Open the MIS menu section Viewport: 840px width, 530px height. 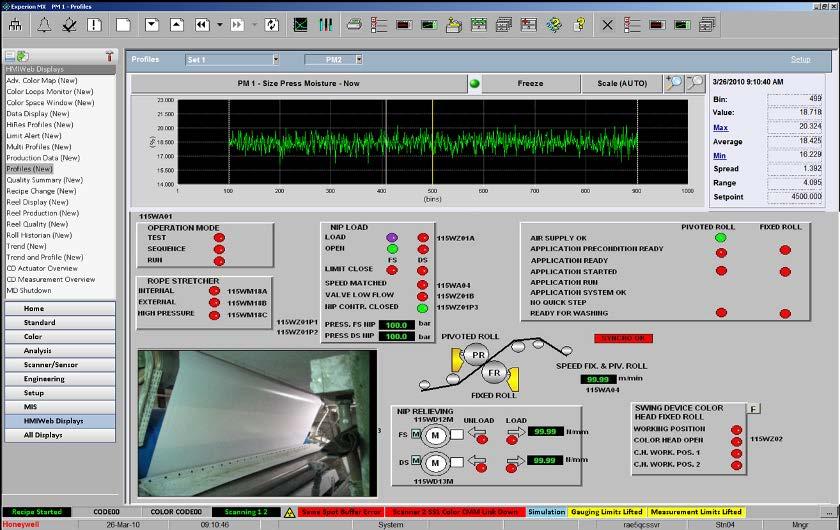pos(60,407)
